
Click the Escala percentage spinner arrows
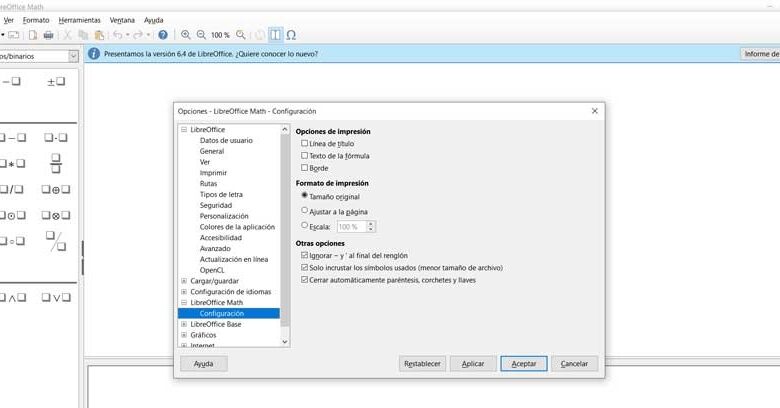click(371, 226)
